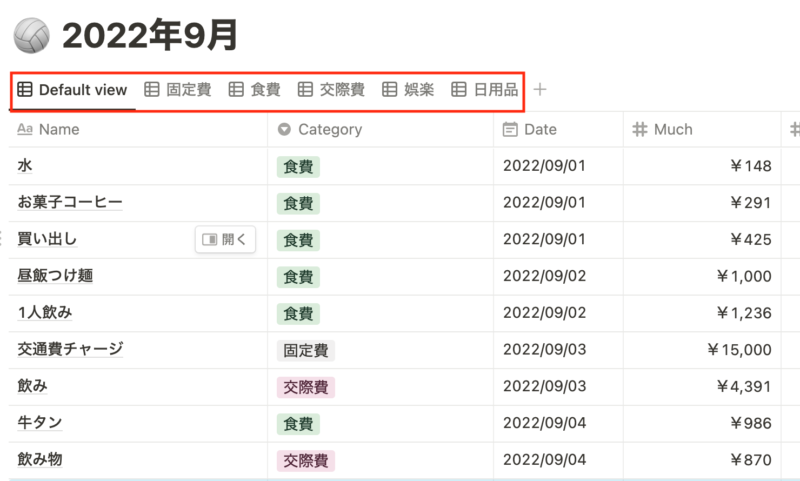Viewport: 800px width, 481px height.
Task: Click the 食費 tag in 買い出し row
Action: 298,240
